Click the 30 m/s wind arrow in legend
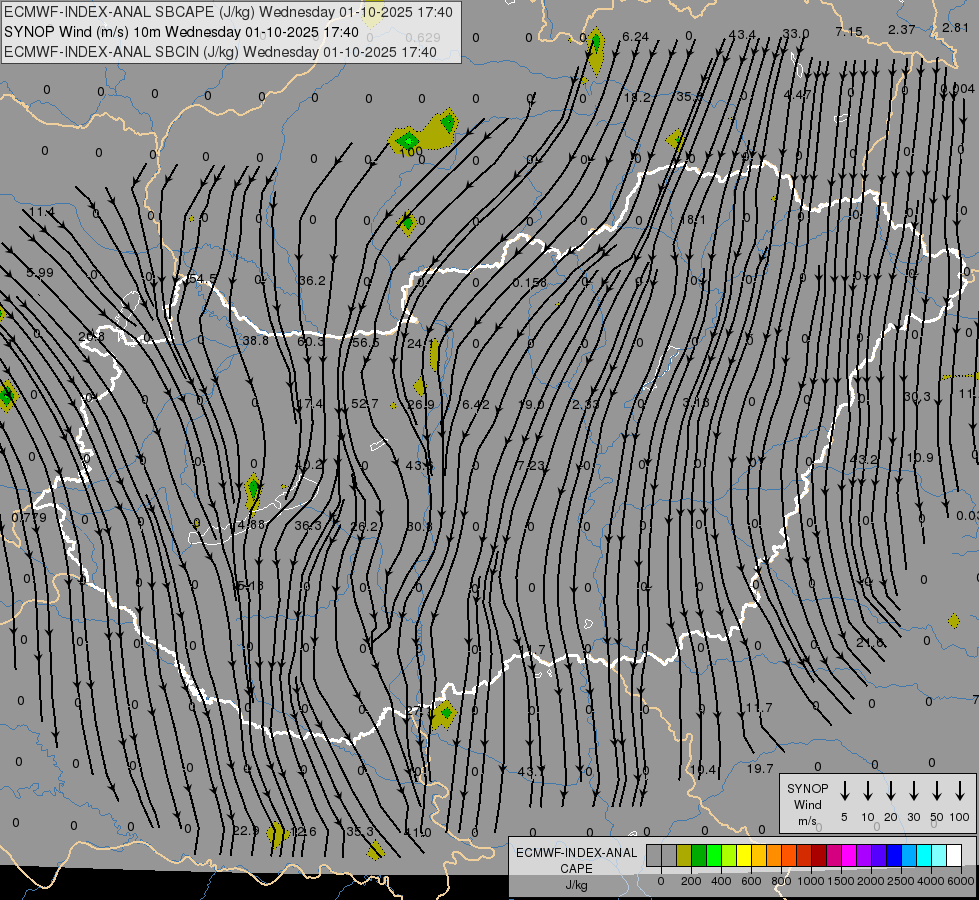Screen dimensions: 979x900 tap(913, 790)
